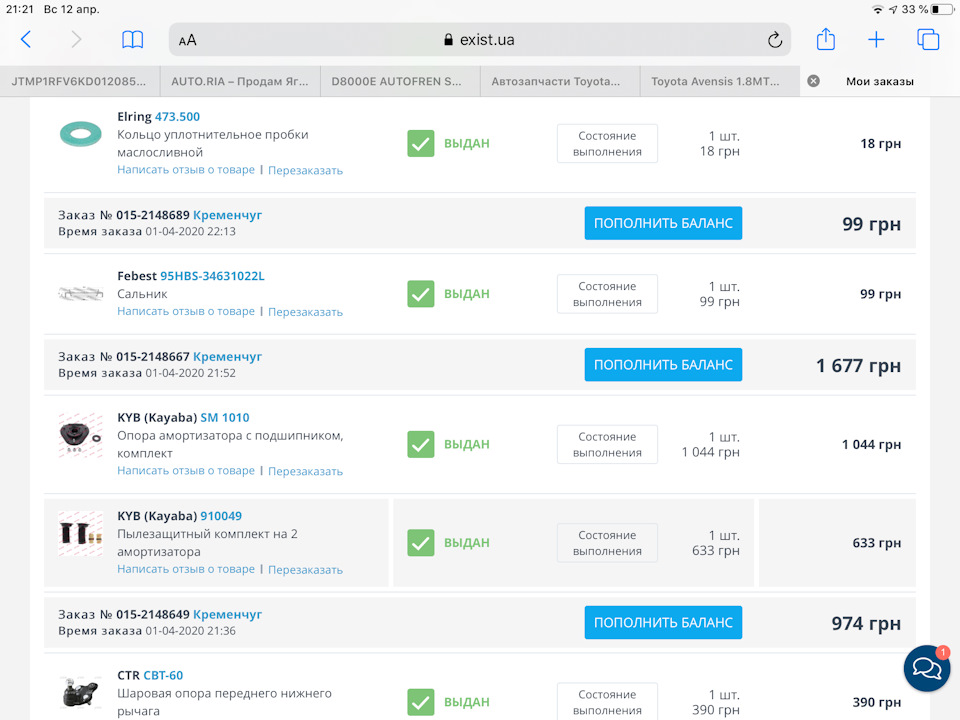The height and width of the screenshot is (720, 960).
Task: Select order total 974 грн
Action: (x=866, y=623)
